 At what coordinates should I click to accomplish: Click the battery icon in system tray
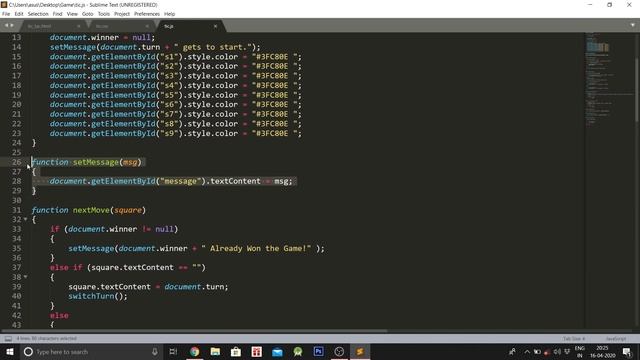coord(537,351)
